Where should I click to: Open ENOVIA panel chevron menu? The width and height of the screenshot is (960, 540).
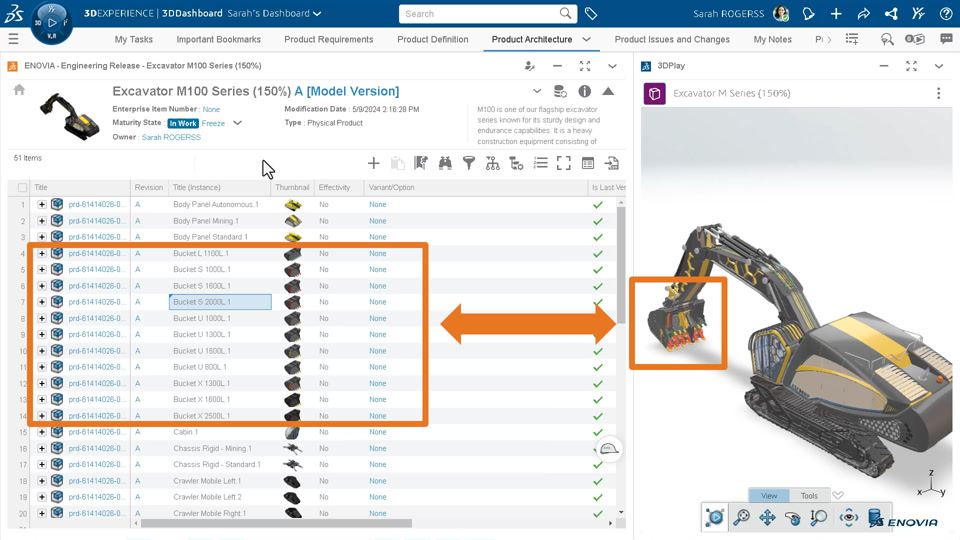(x=612, y=66)
